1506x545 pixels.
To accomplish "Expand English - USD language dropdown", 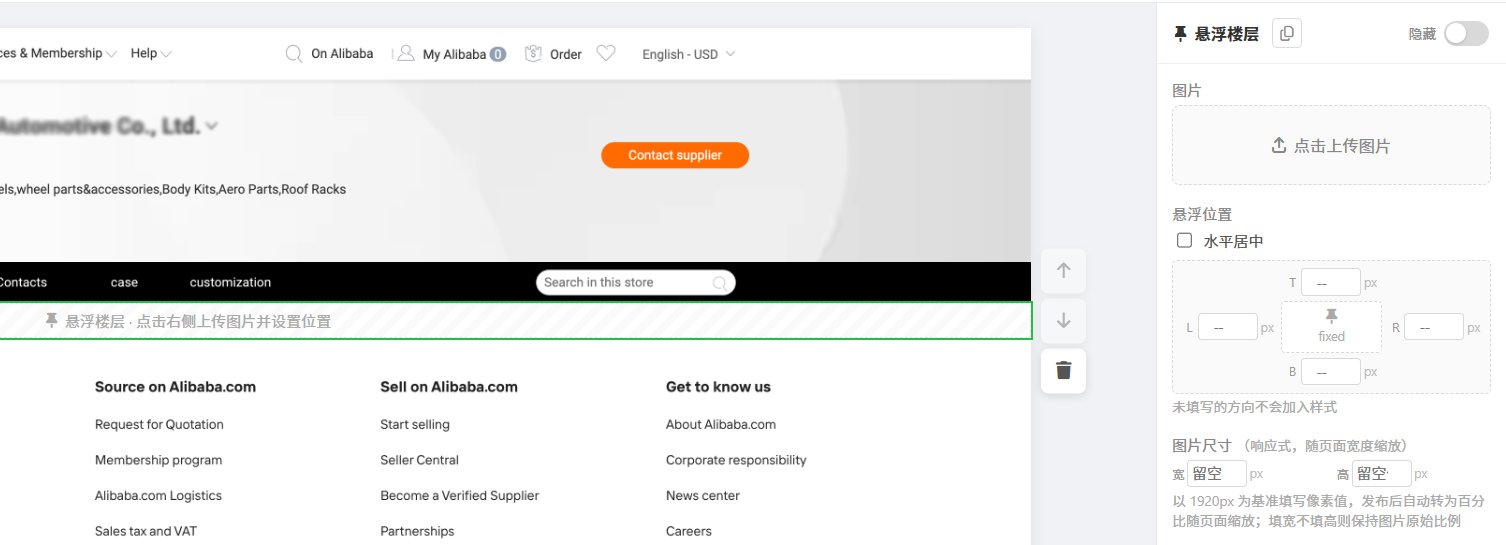I will [730, 54].
